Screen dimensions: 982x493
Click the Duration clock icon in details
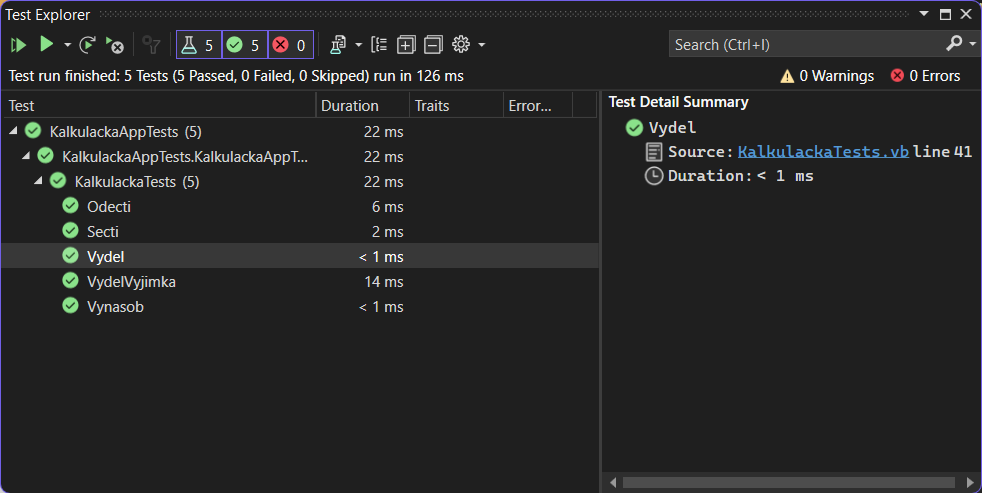654,176
